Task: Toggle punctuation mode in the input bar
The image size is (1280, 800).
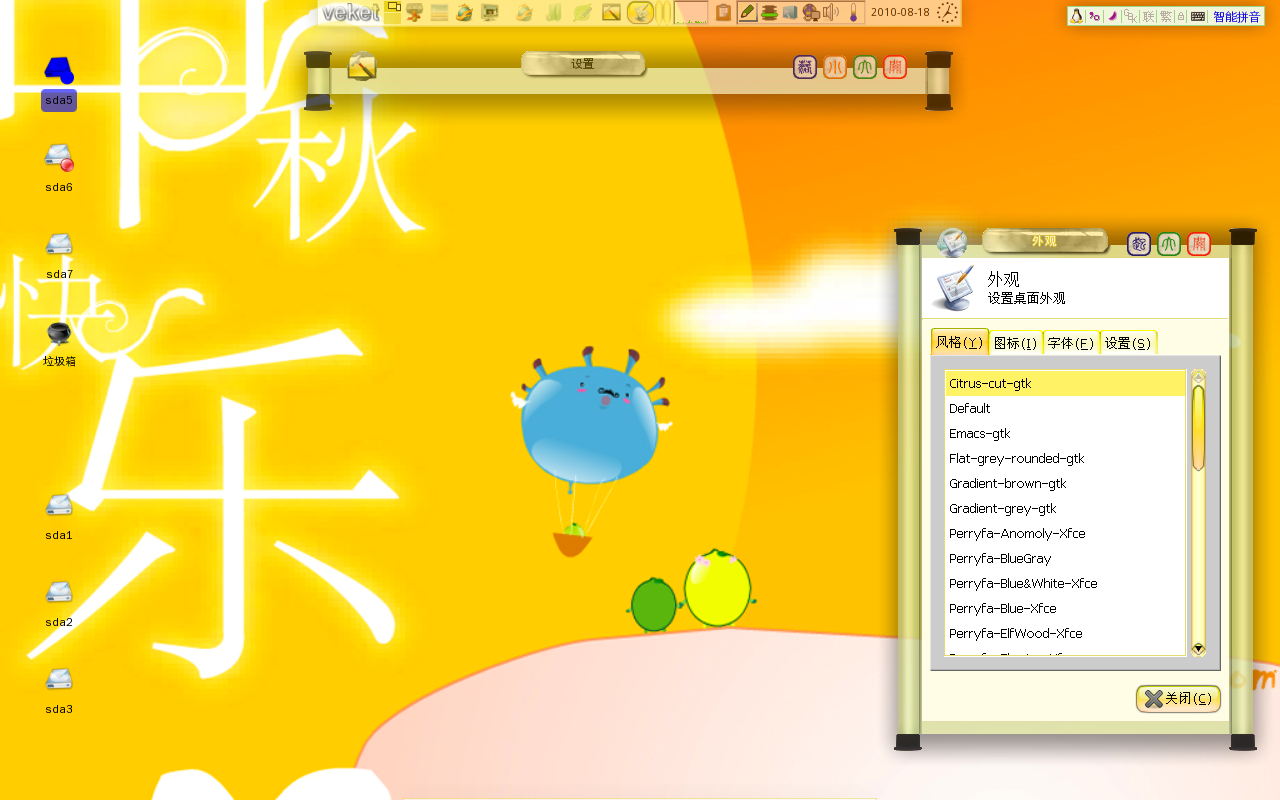Action: click(1094, 16)
